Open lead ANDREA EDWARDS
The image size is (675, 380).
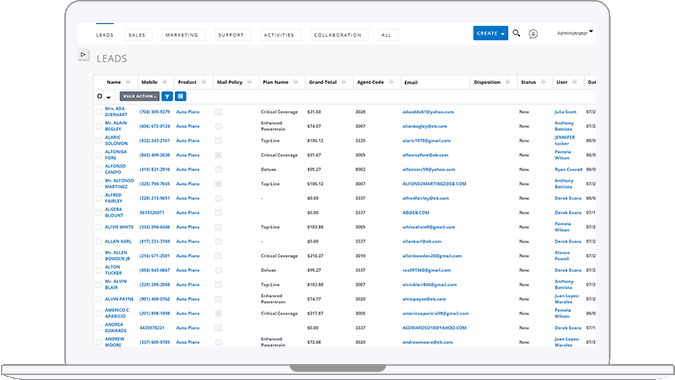pyautogui.click(x=115, y=327)
